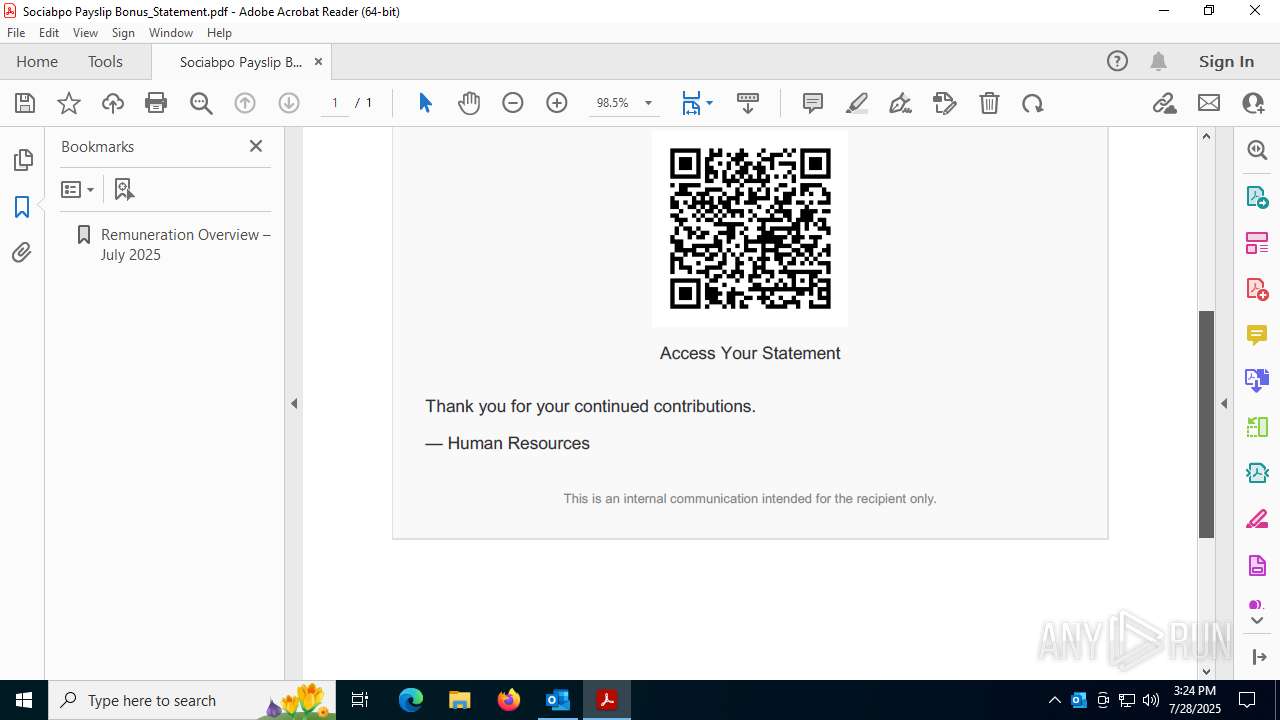Open the find text magnifier
This screenshot has width=1280, height=720.
pos(201,103)
